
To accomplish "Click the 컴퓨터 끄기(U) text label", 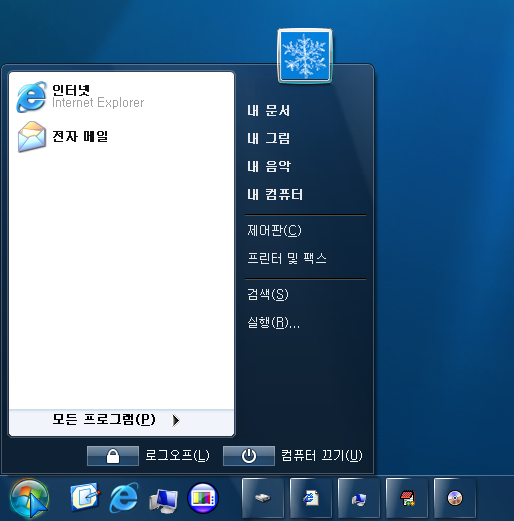I will click(x=322, y=456).
